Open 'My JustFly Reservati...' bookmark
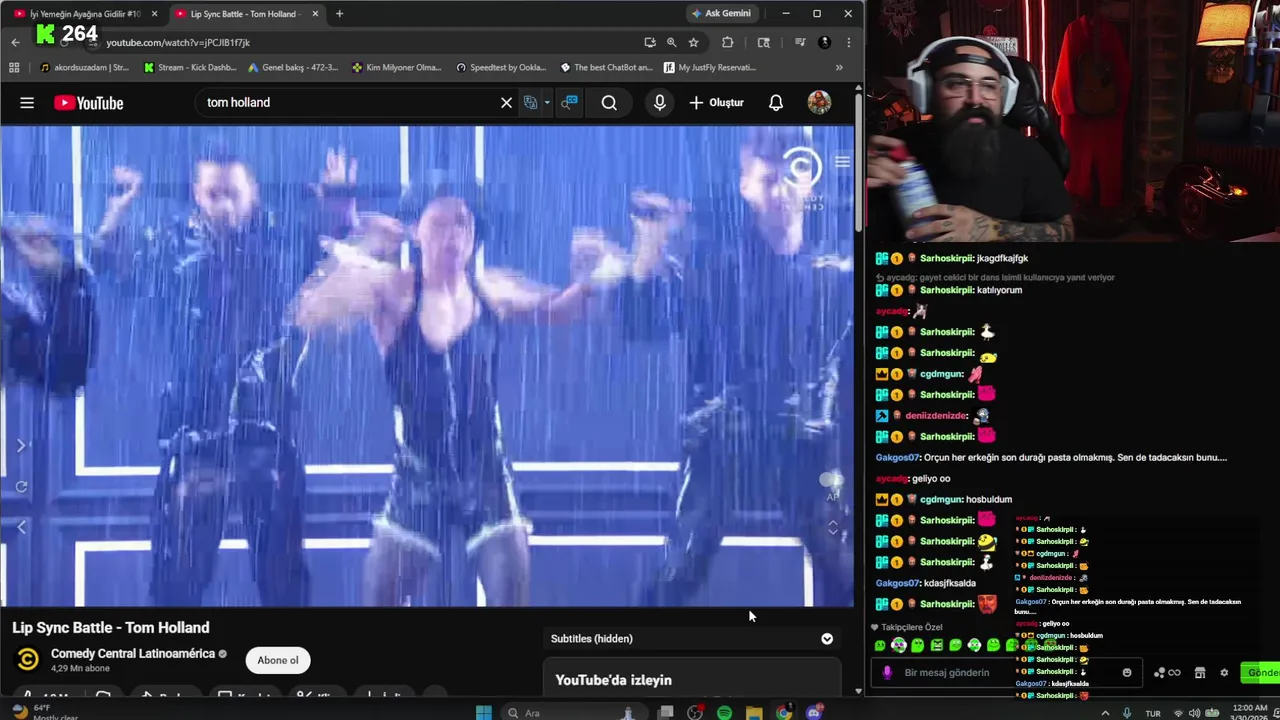Screen dimensions: 1280x720 click(x=709, y=67)
